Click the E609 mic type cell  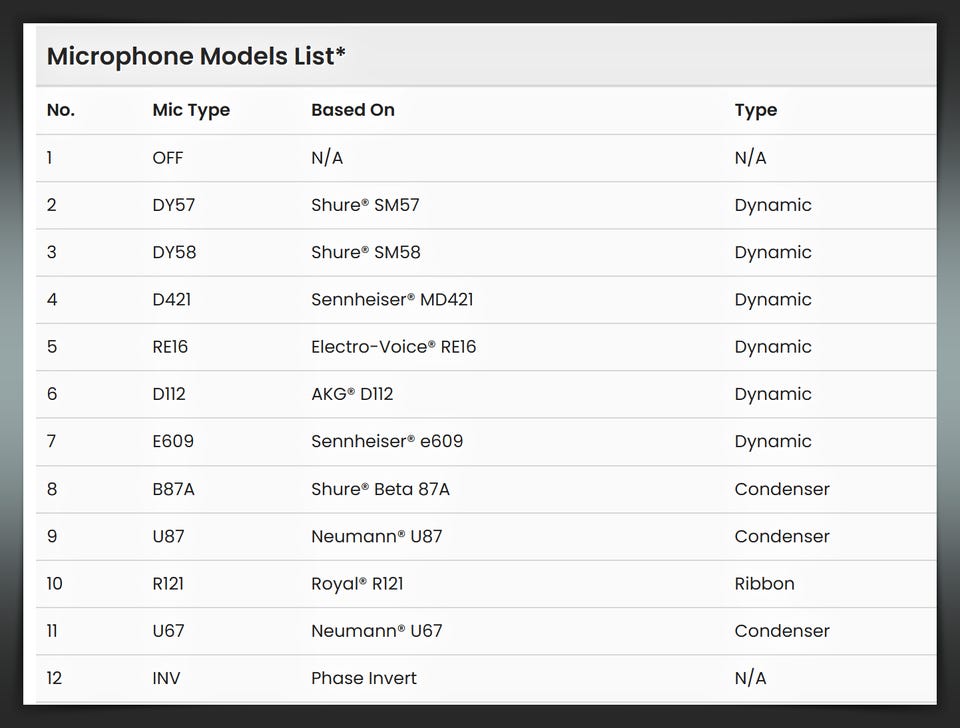pos(173,441)
